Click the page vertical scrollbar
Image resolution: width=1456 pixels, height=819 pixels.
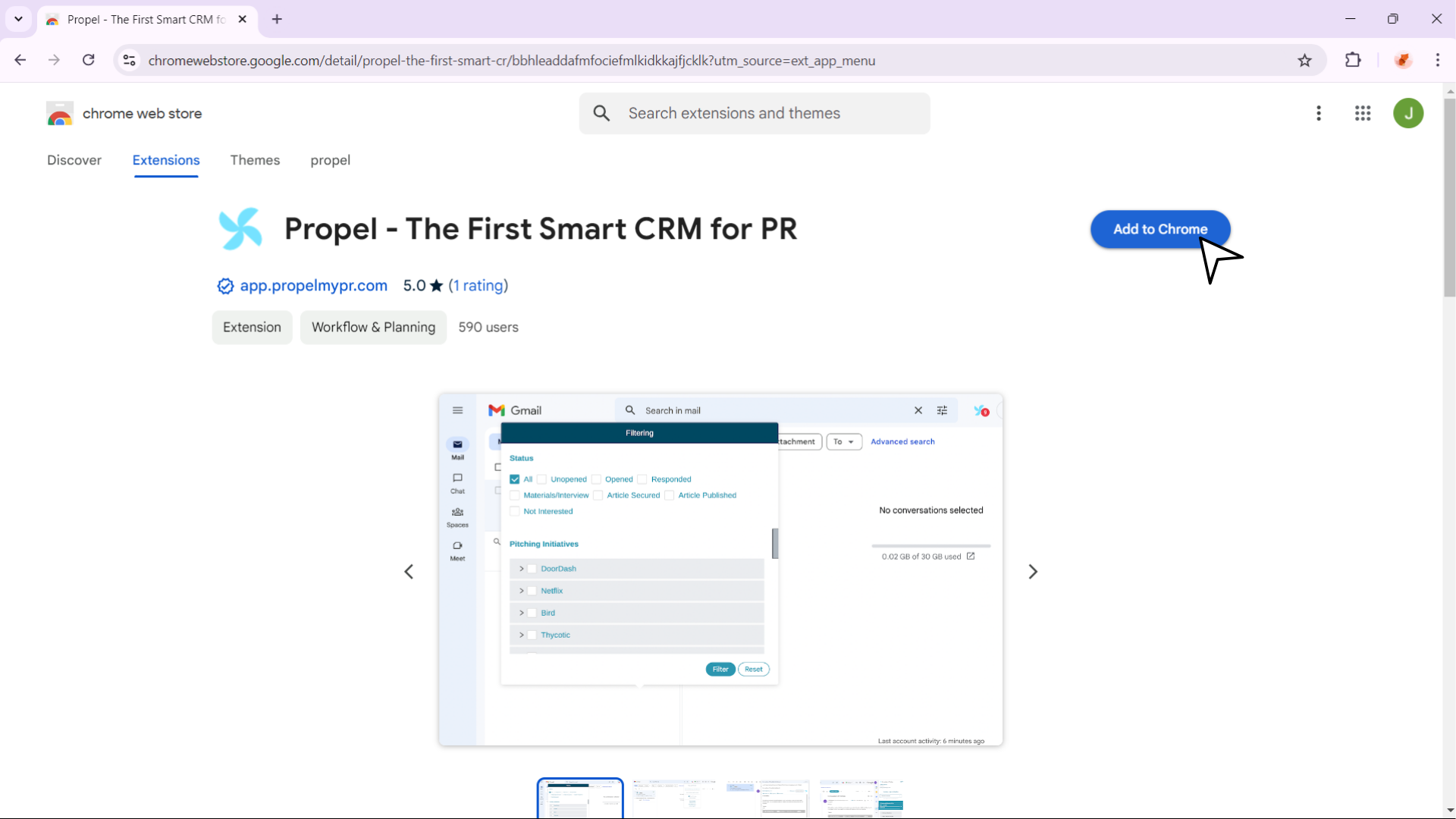click(1450, 197)
